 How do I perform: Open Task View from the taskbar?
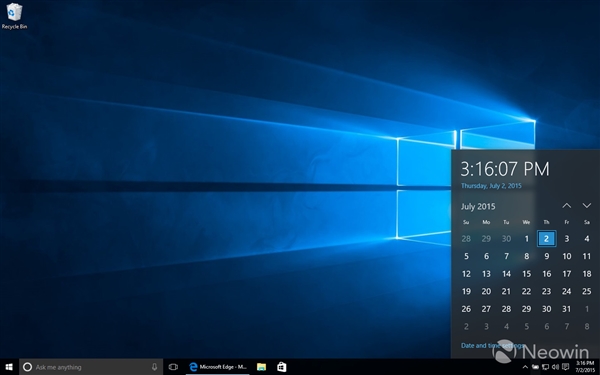point(173,367)
